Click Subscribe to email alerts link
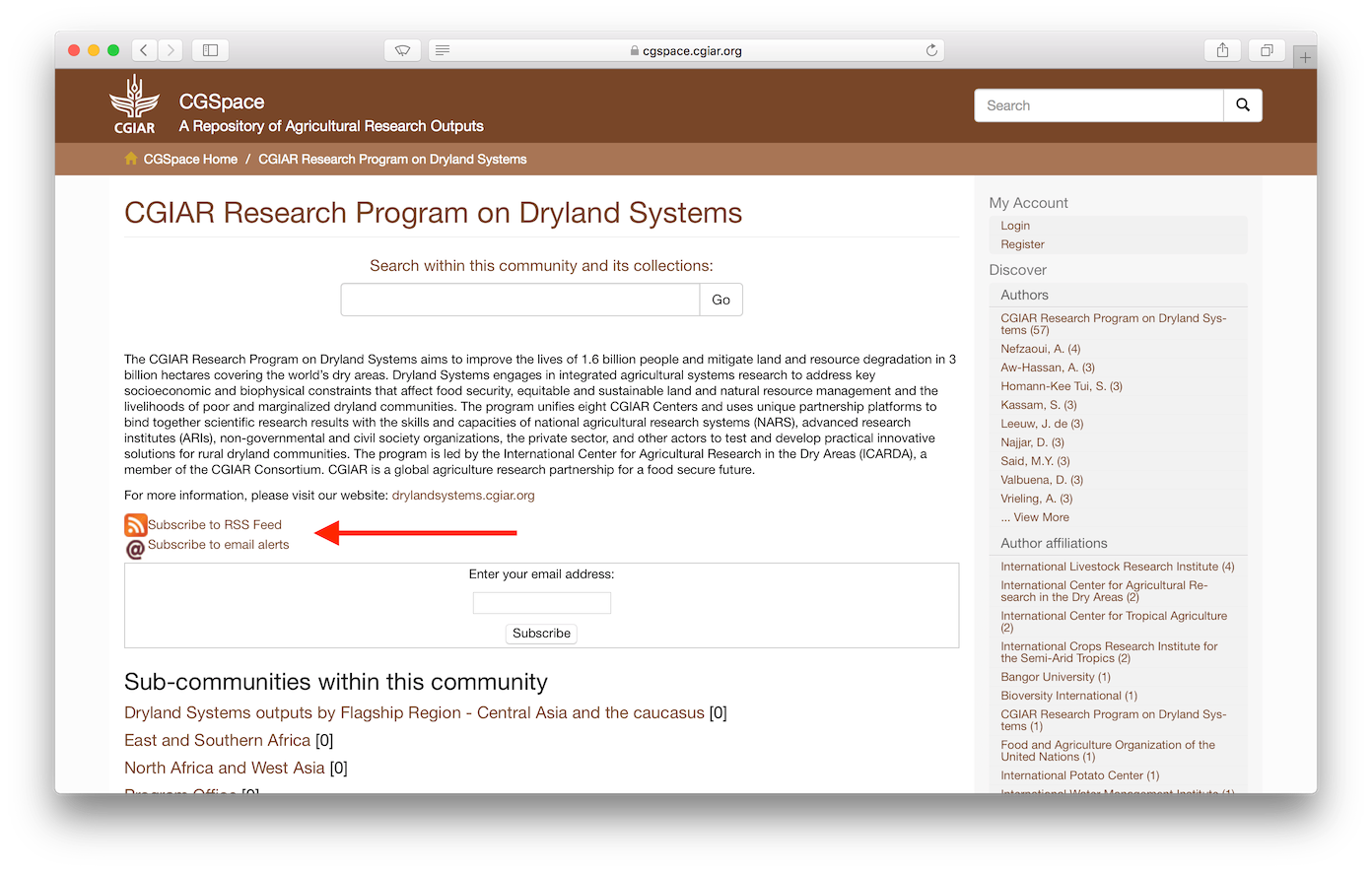The height and width of the screenshot is (872, 1372). [219, 545]
